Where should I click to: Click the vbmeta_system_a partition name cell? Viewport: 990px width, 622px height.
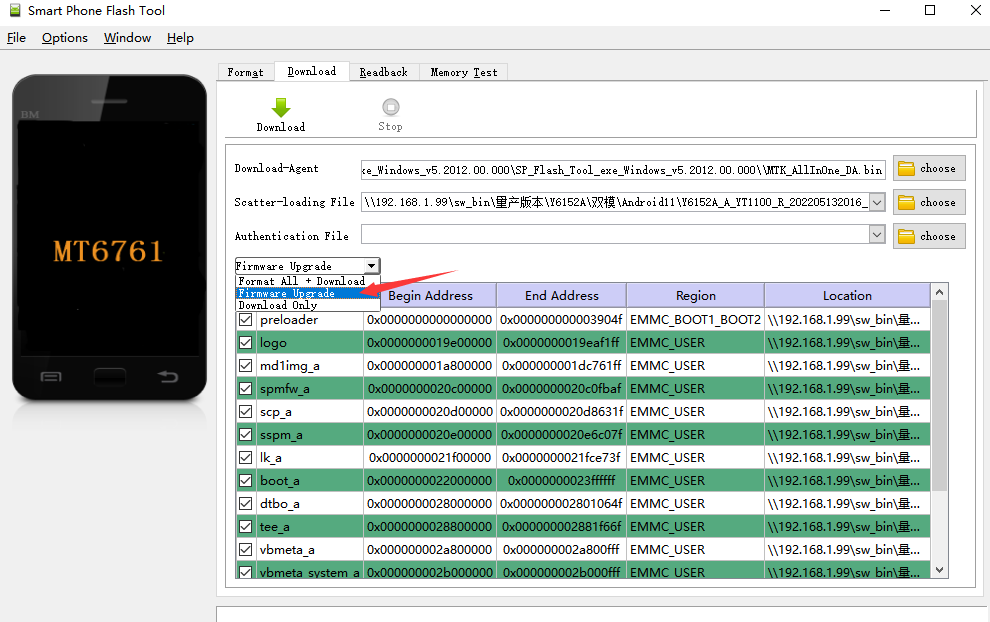click(x=309, y=571)
